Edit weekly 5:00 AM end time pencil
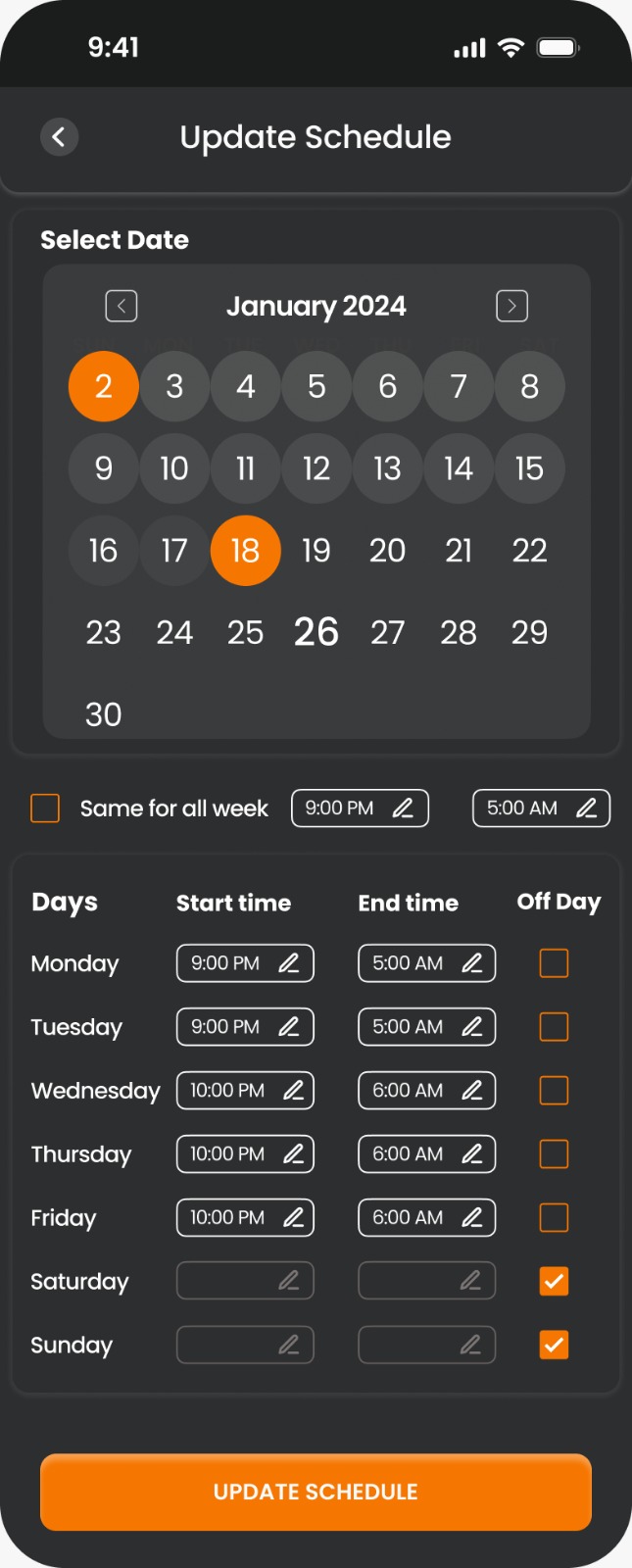The image size is (632, 1568). point(587,808)
